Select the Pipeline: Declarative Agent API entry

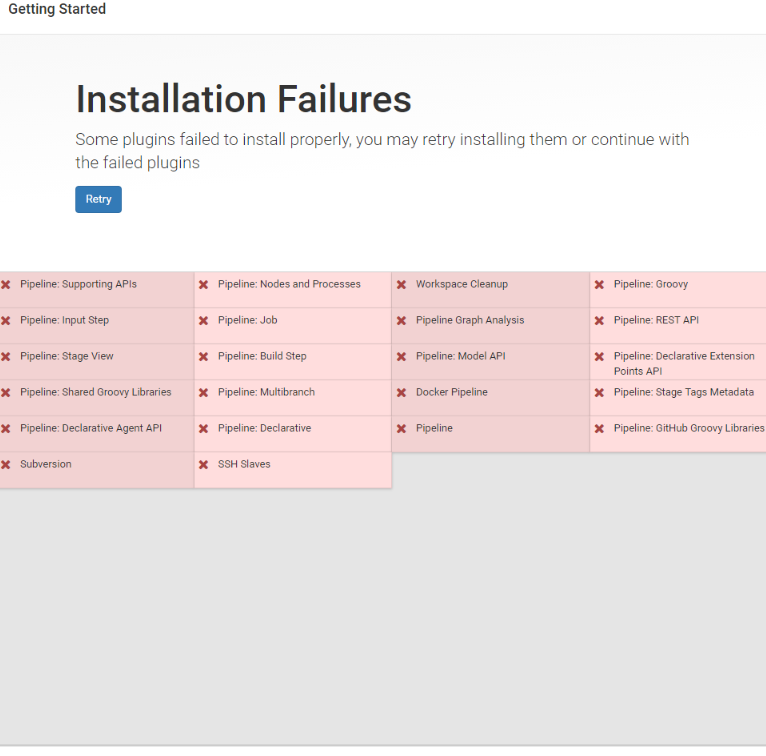90,429
